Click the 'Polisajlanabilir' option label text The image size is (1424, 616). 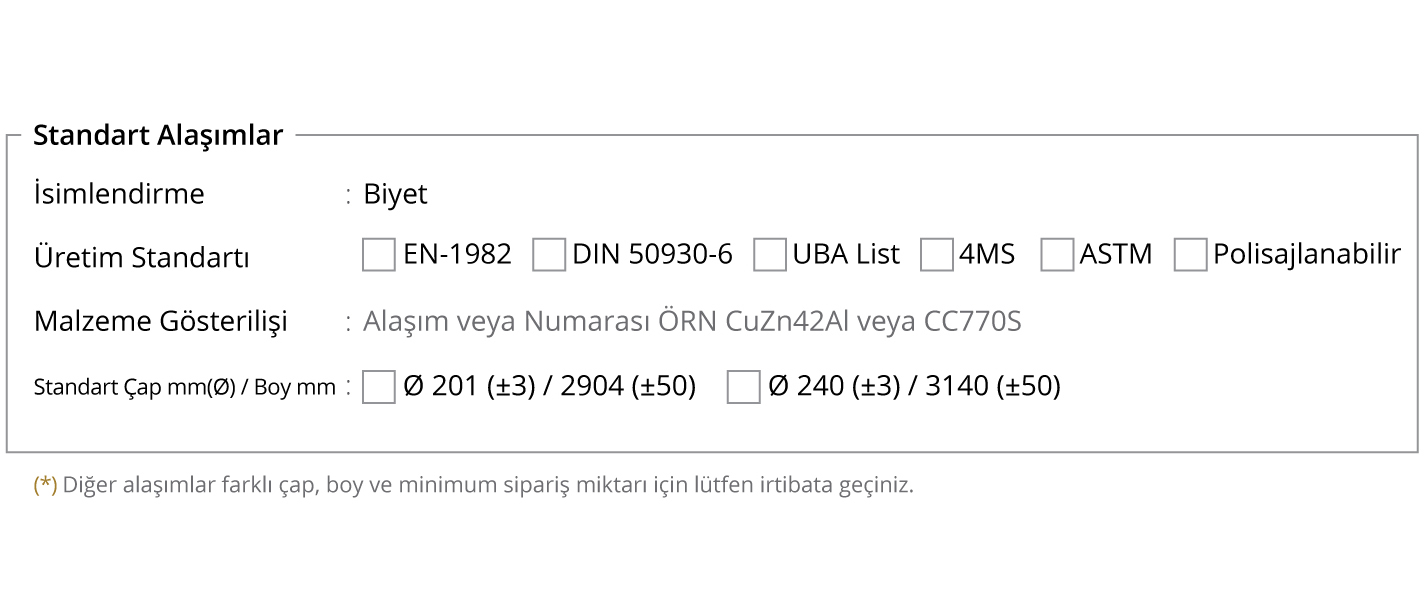1307,254
